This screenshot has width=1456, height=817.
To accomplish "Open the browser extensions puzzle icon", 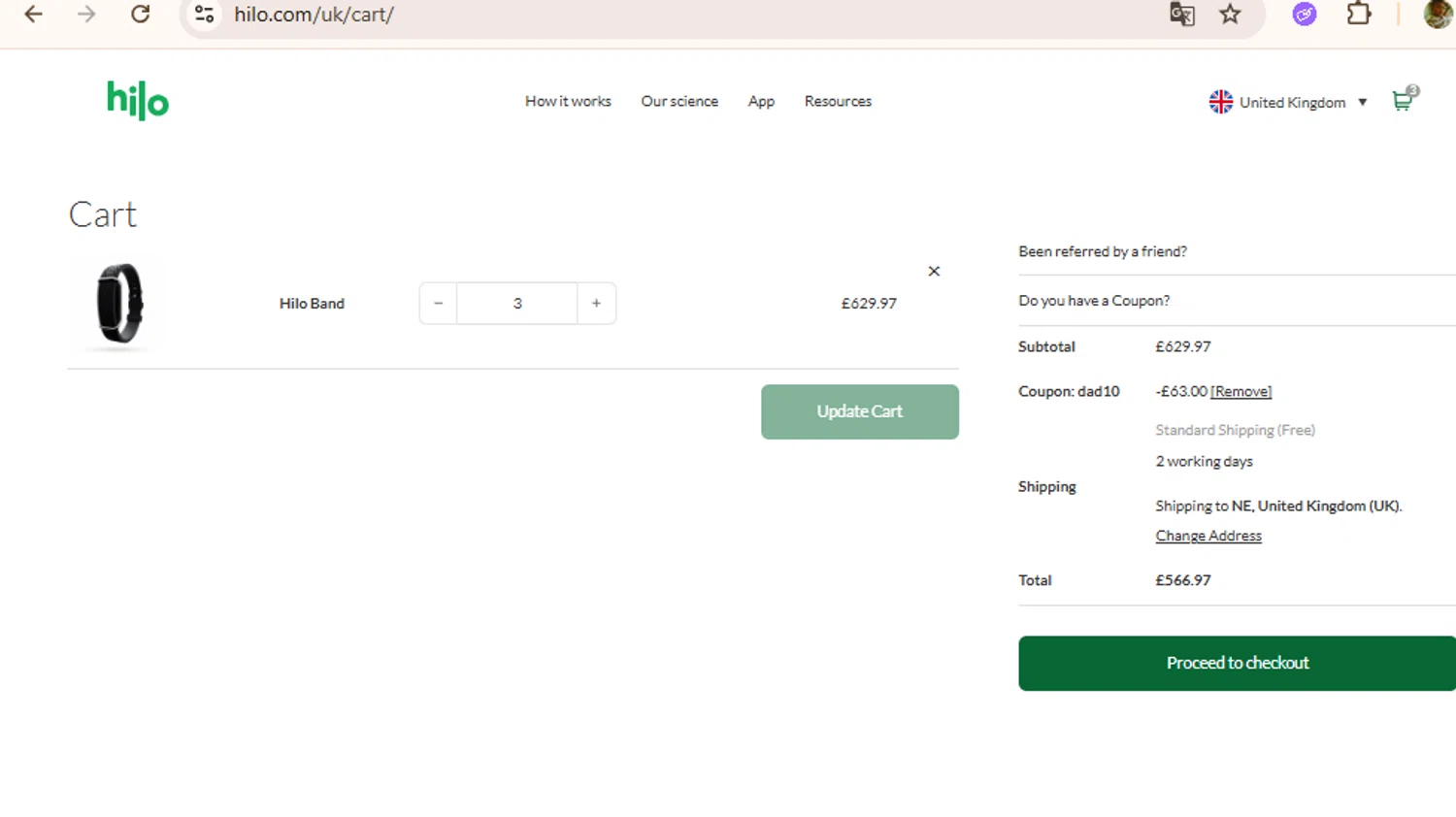I will pos(1359,15).
